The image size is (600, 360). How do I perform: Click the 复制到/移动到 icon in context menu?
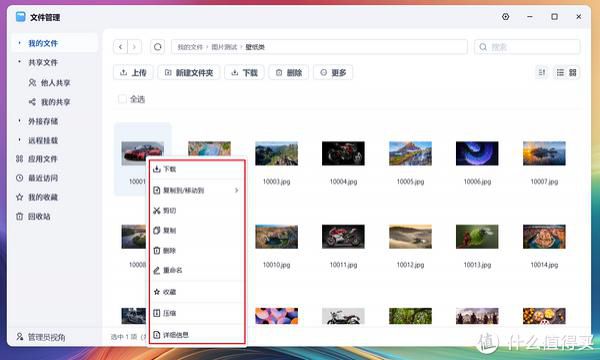[157, 190]
